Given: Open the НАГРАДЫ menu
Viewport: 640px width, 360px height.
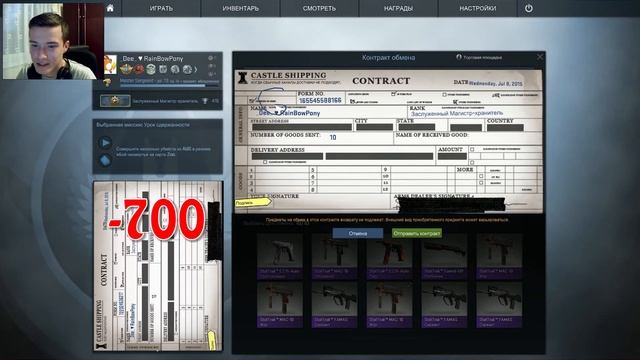Looking at the screenshot, I should (x=398, y=8).
